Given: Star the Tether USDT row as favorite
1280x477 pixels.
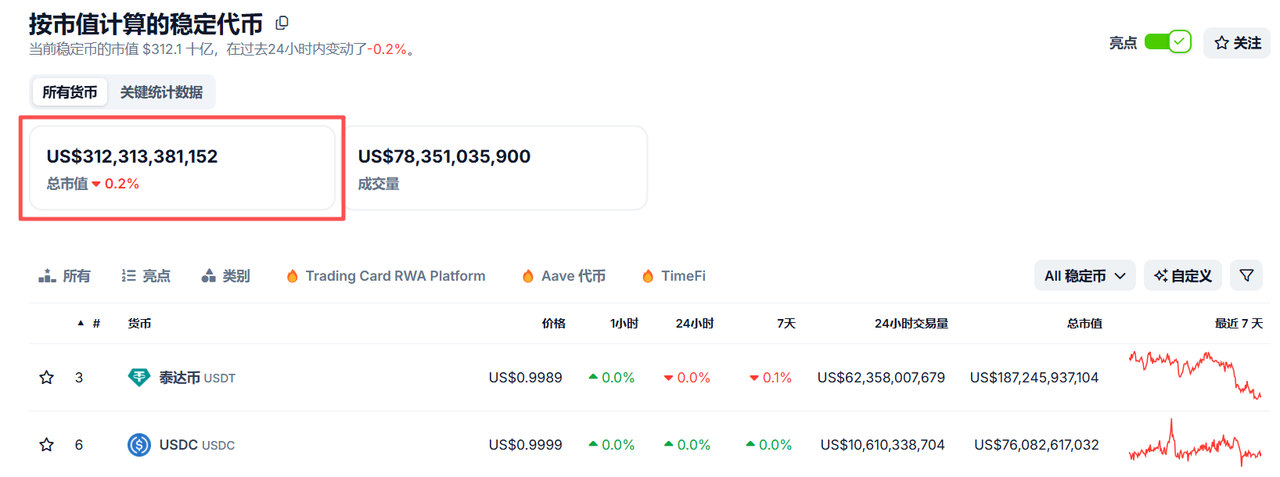Looking at the screenshot, I should click(x=46, y=377).
